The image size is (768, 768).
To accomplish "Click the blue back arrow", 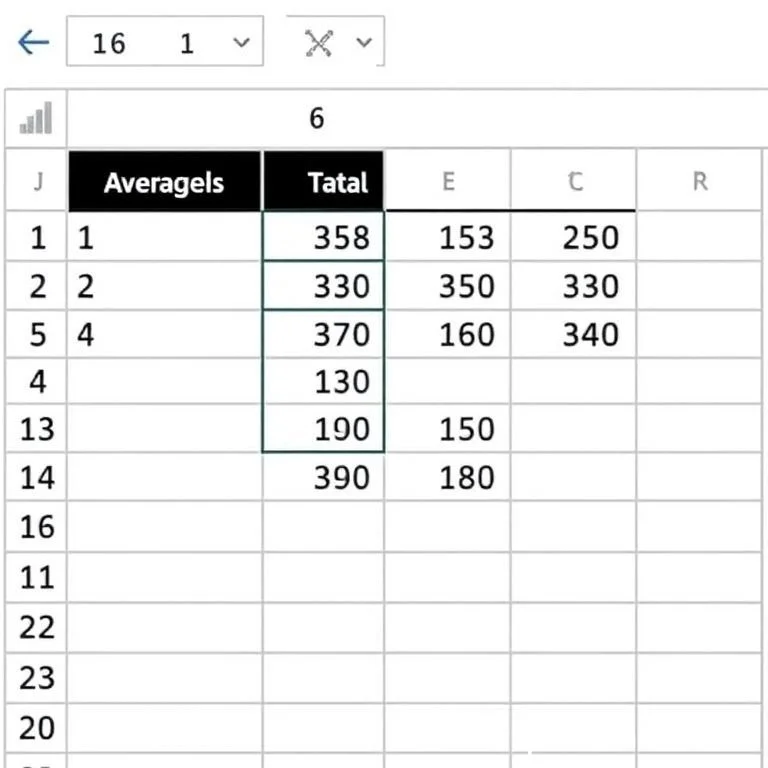I will point(33,42).
